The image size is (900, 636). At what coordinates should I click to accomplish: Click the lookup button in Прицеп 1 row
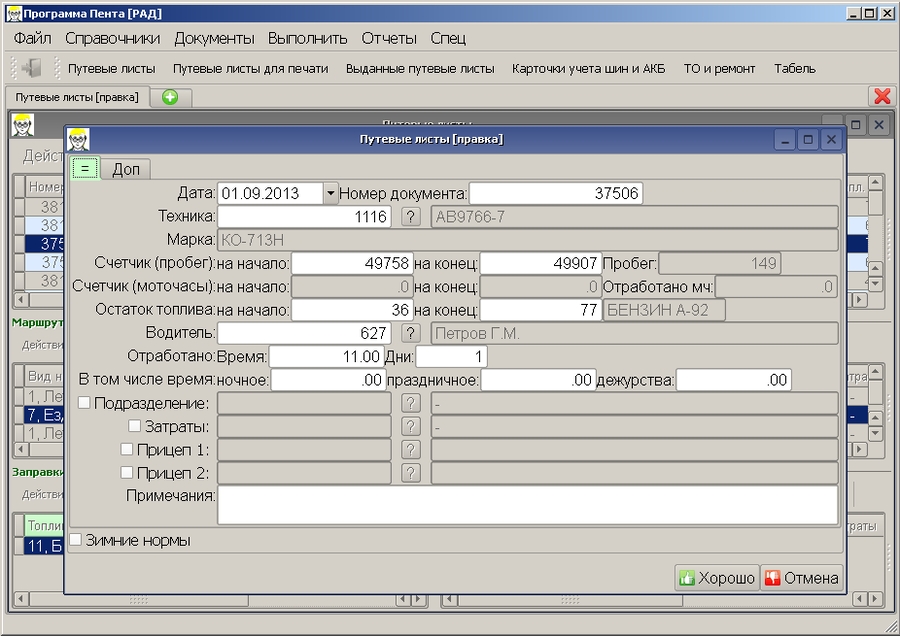(410, 450)
